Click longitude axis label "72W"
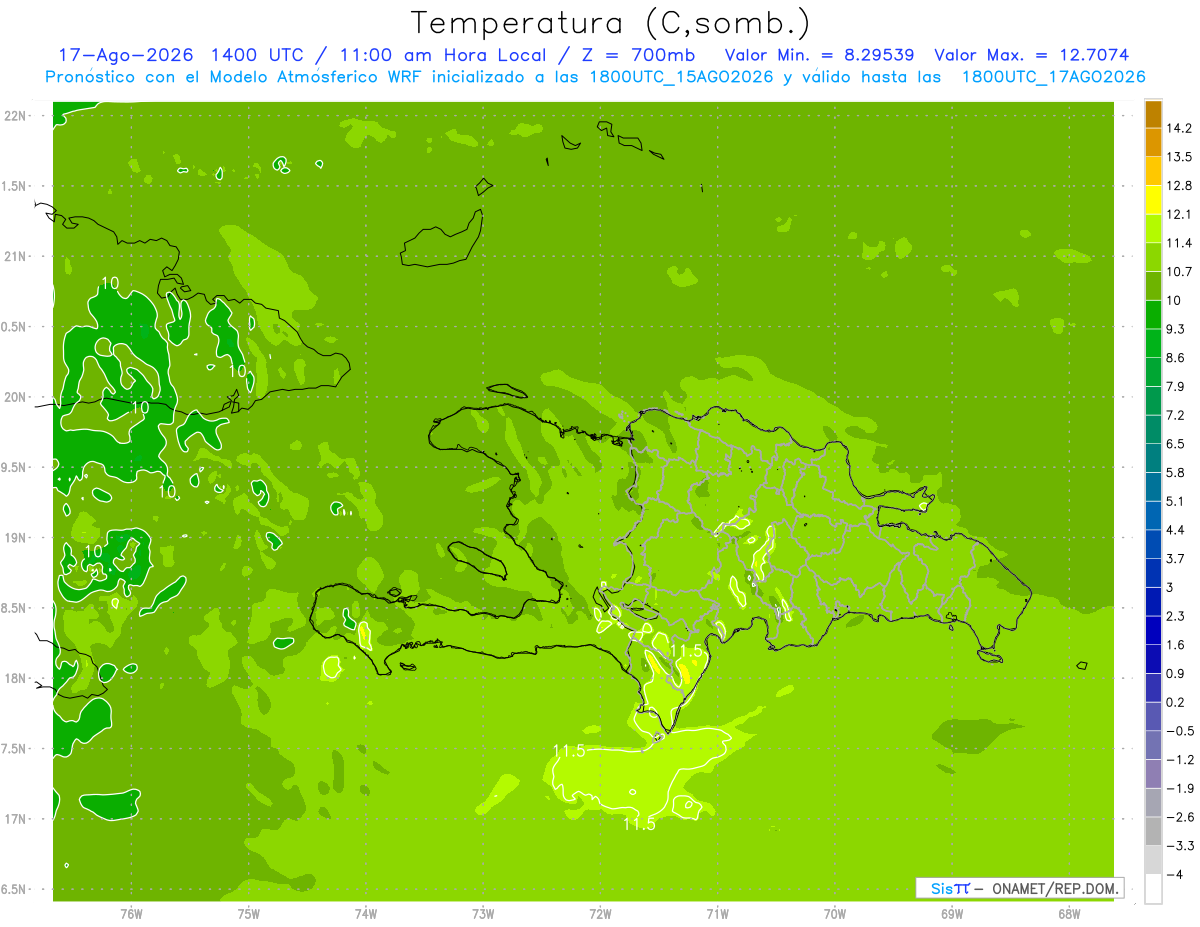 (600, 914)
